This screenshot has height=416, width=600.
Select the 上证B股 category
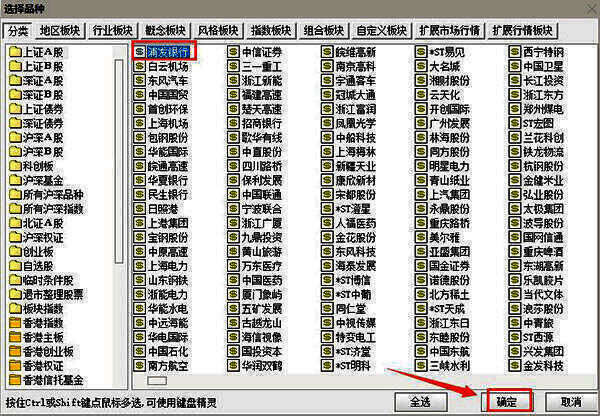pyautogui.click(x=43, y=66)
